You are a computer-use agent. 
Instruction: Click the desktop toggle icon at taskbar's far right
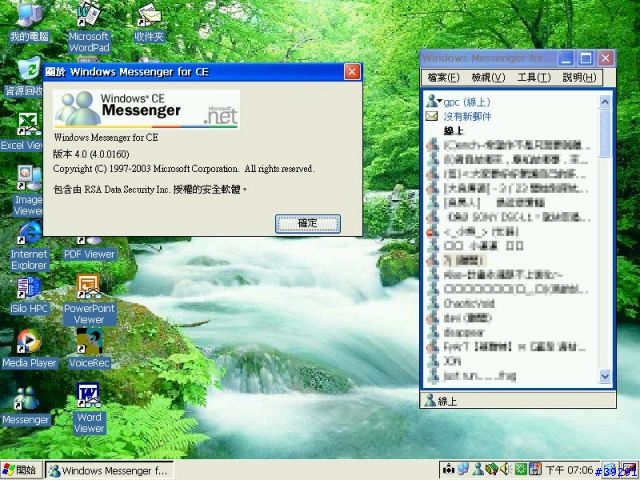pos(630,470)
